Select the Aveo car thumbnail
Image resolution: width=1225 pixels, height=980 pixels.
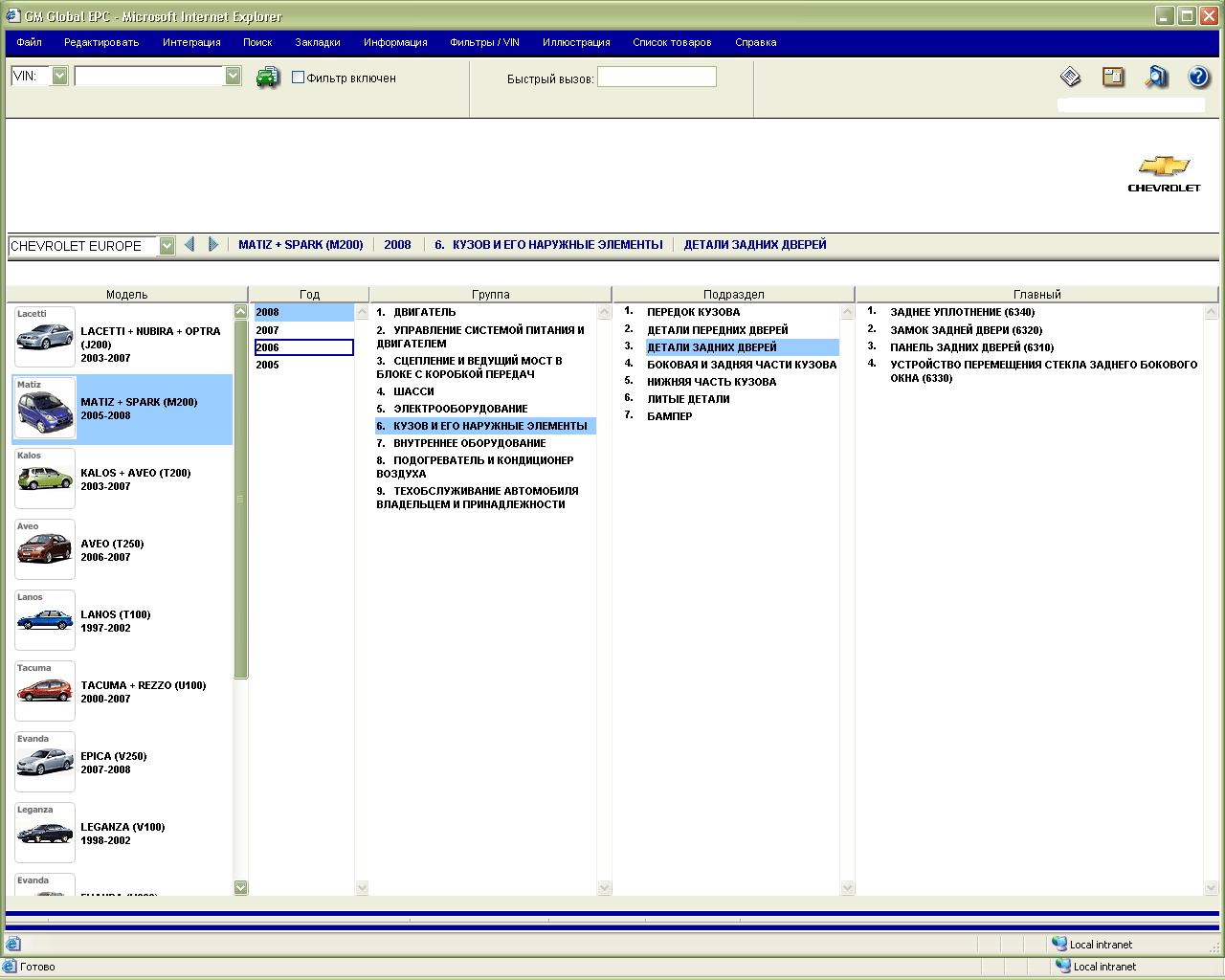point(45,549)
